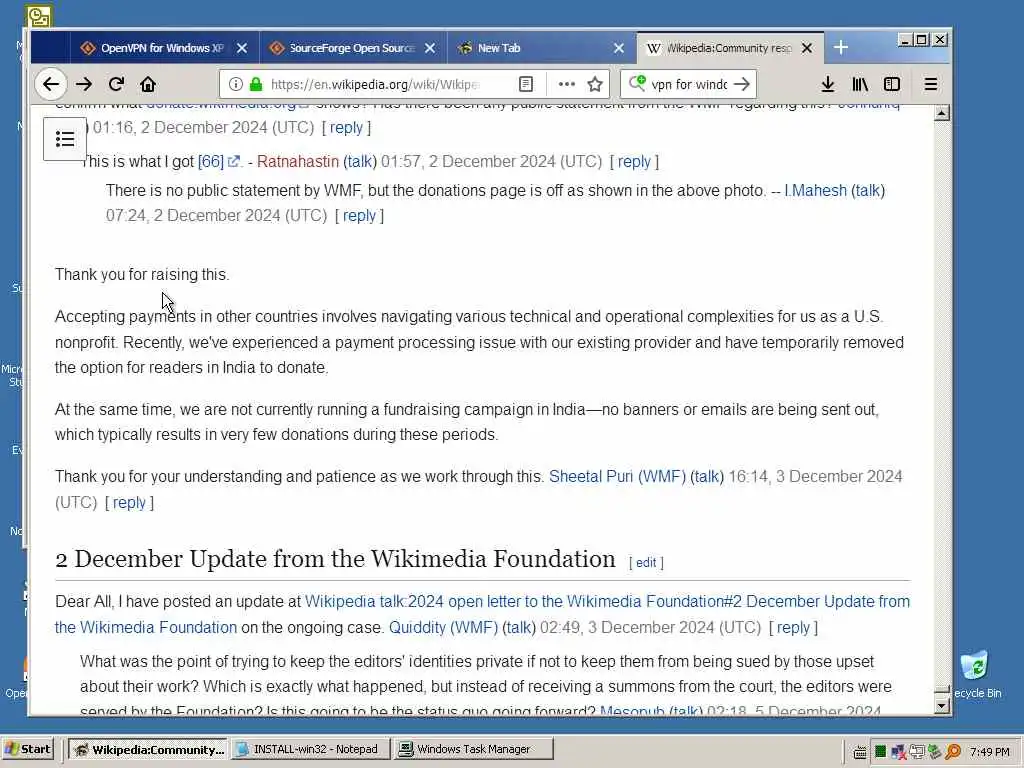1024x768 pixels.
Task: Open the Recycle Bin on desktop
Action: click(974, 675)
